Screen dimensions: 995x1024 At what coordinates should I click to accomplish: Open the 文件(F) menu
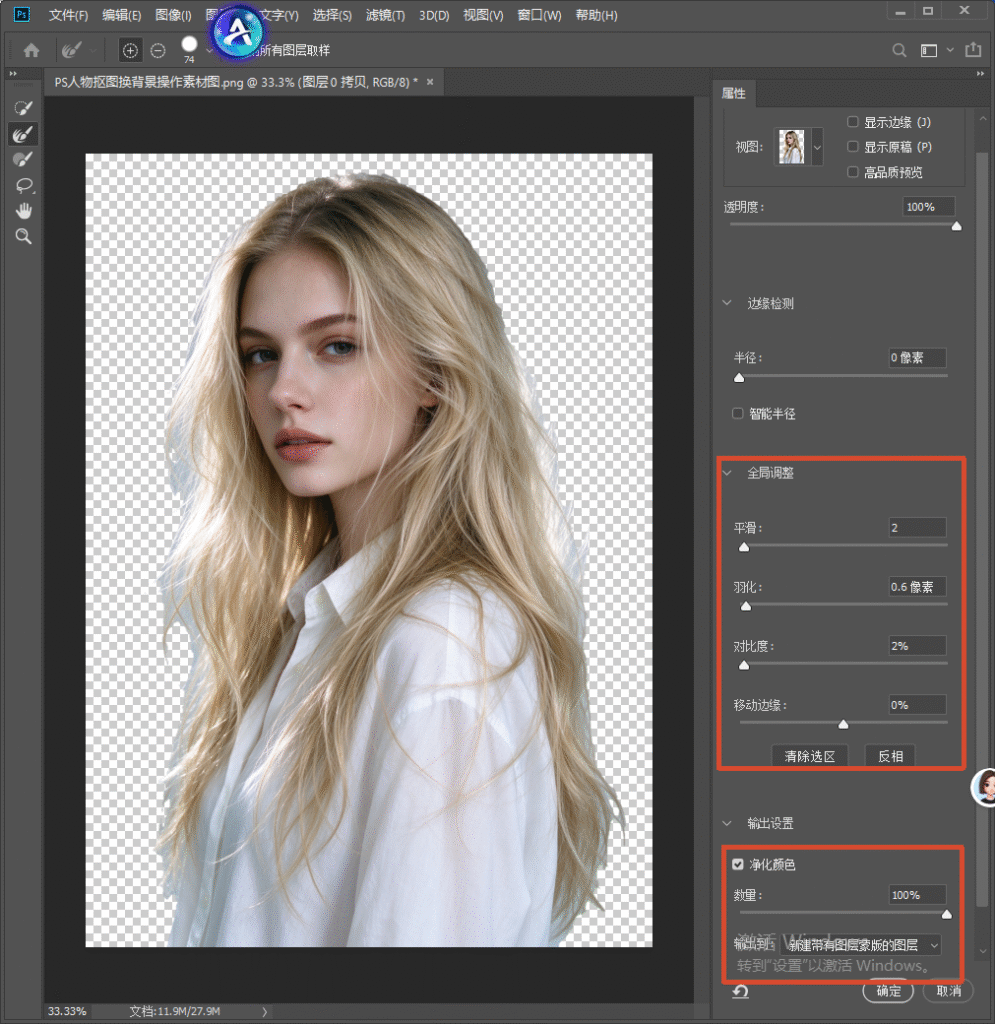69,15
